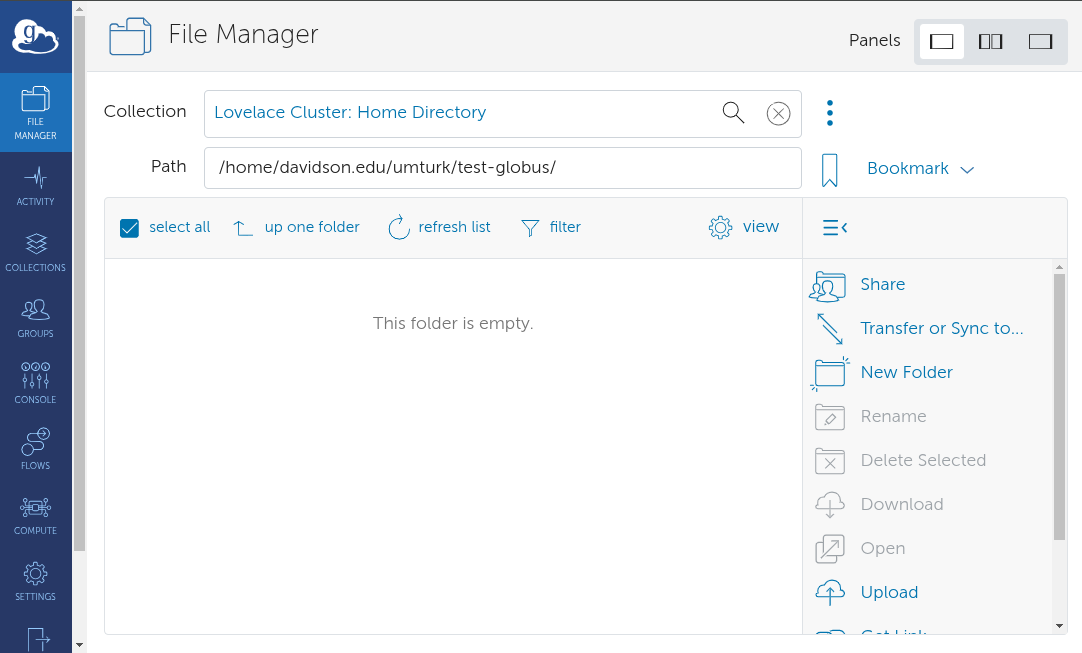Create a New Folder
The width and height of the screenshot is (1082, 653).
click(x=883, y=373)
